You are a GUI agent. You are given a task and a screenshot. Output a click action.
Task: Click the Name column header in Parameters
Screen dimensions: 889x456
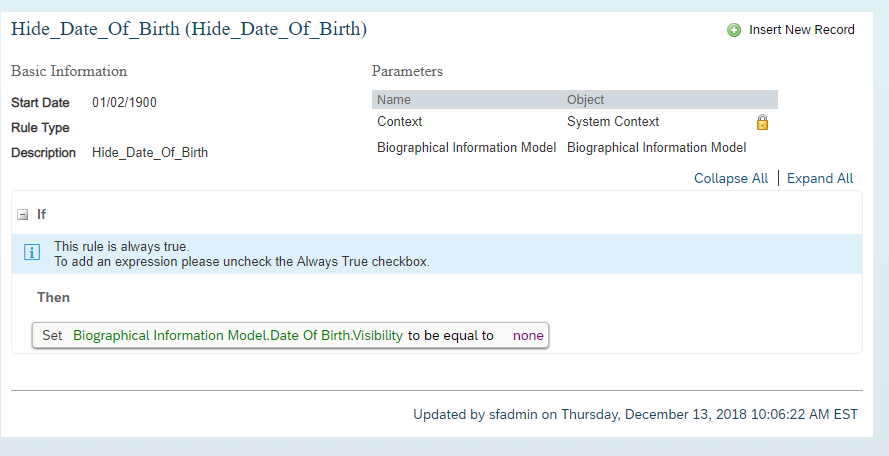pyautogui.click(x=394, y=99)
